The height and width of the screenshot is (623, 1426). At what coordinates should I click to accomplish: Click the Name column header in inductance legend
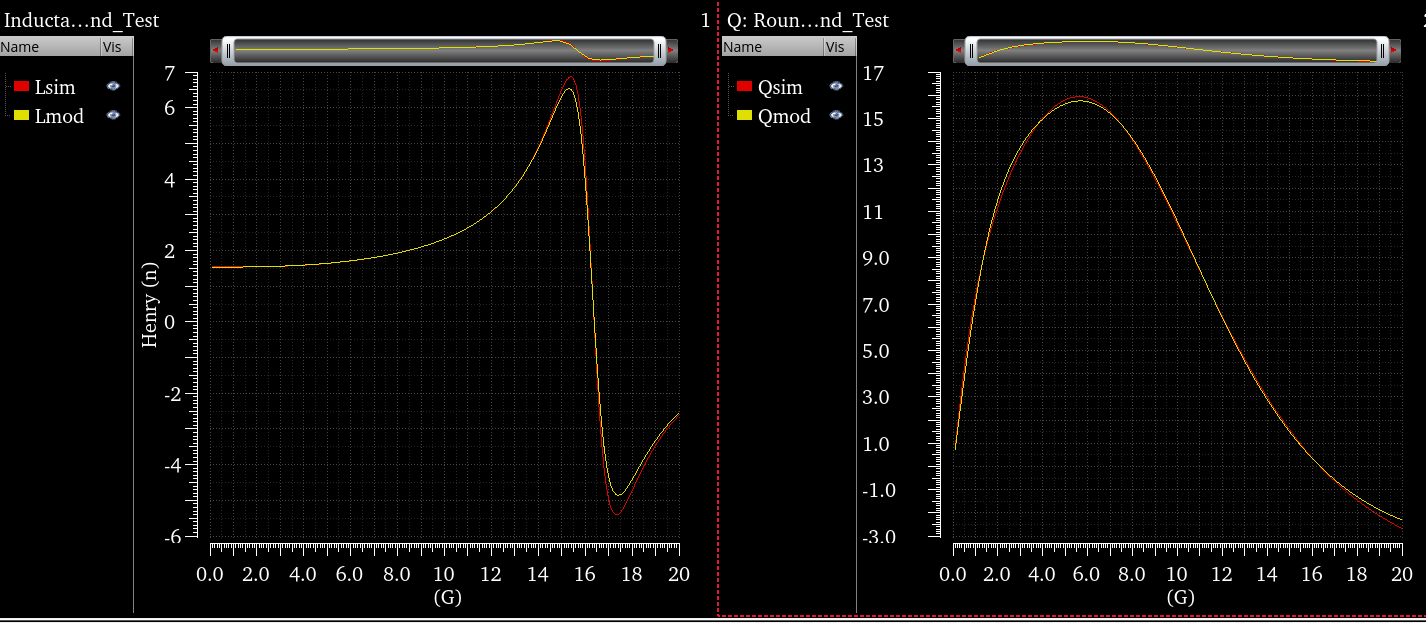[50, 47]
